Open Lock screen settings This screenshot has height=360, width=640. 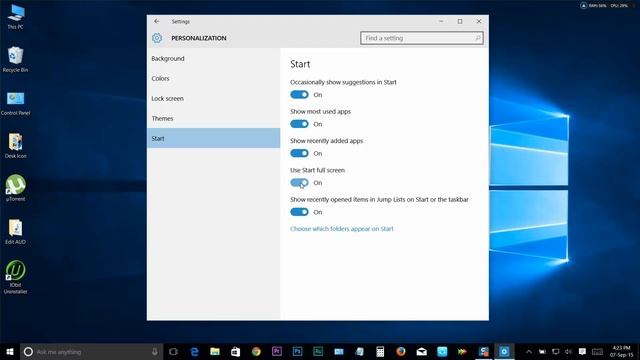click(x=213, y=98)
